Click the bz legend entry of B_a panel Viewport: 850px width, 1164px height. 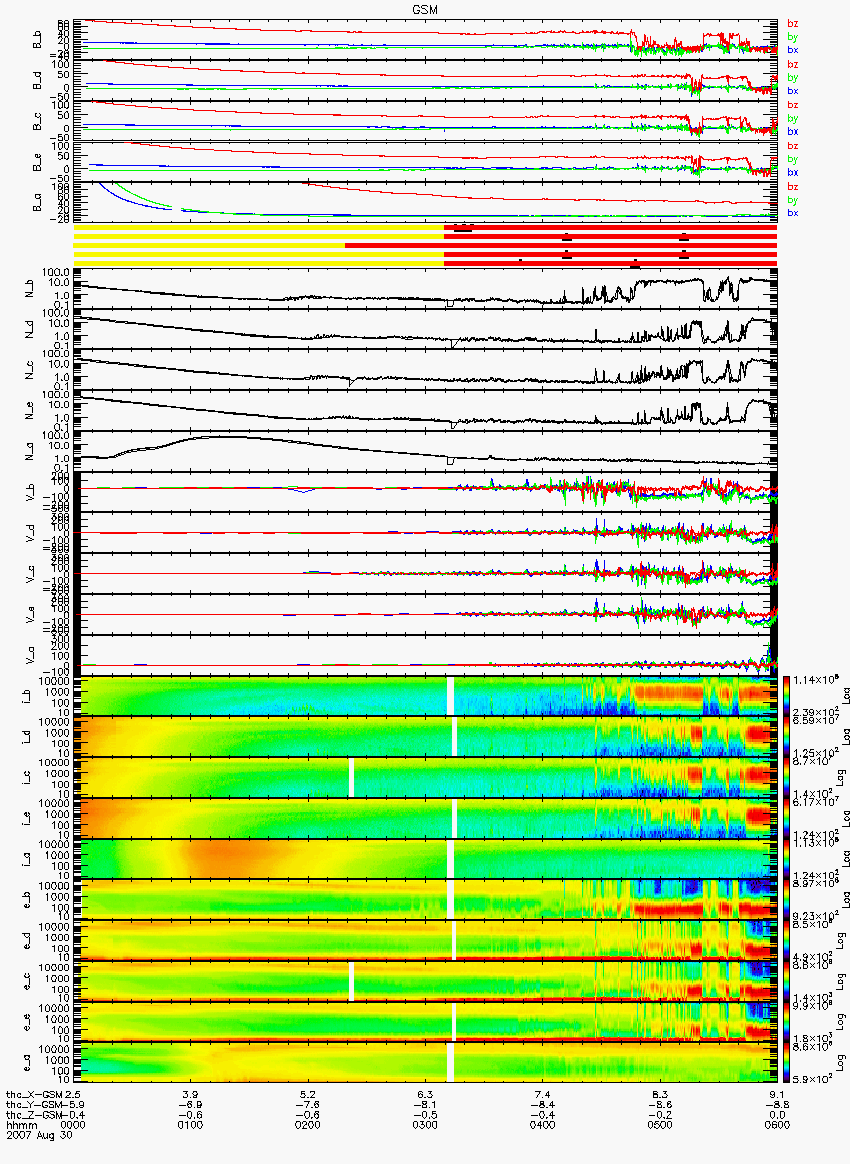(793, 187)
